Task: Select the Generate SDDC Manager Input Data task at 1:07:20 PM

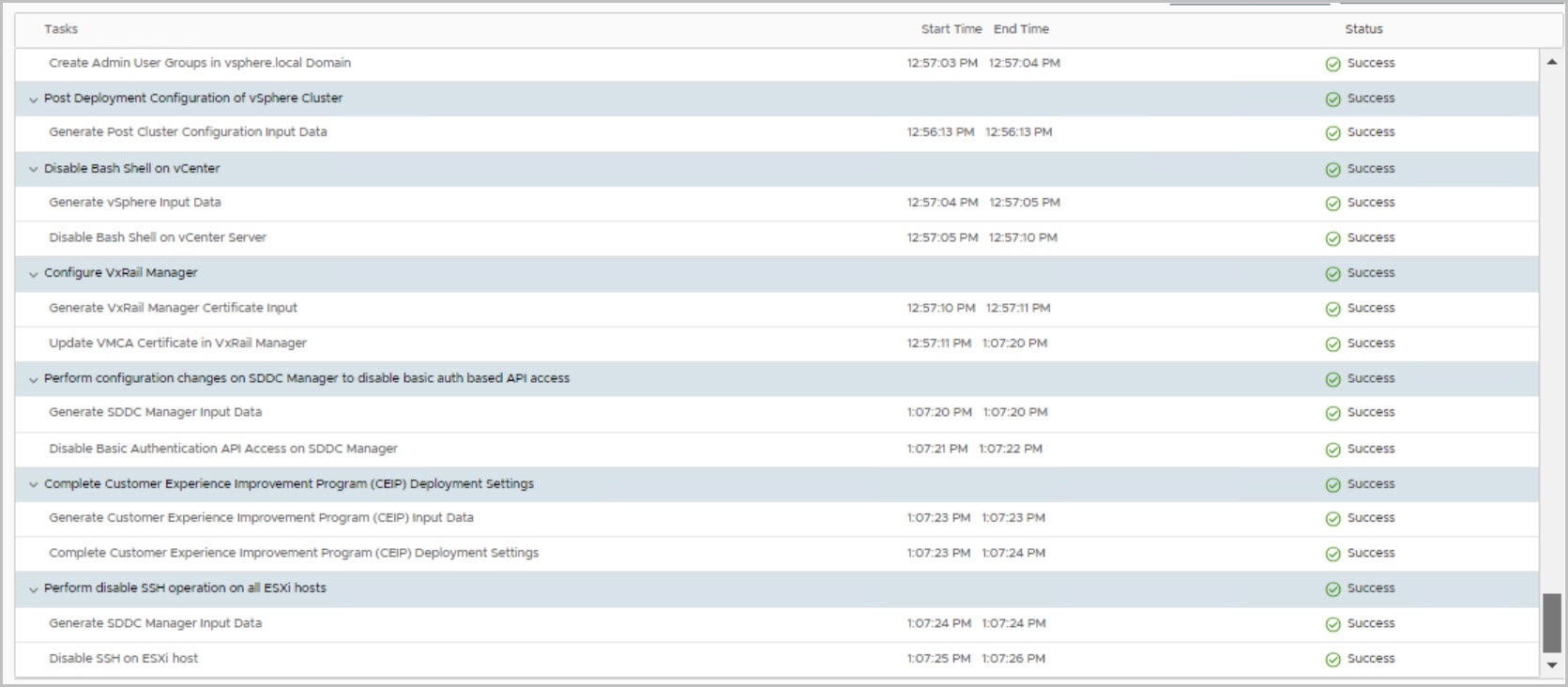Action: point(156,412)
